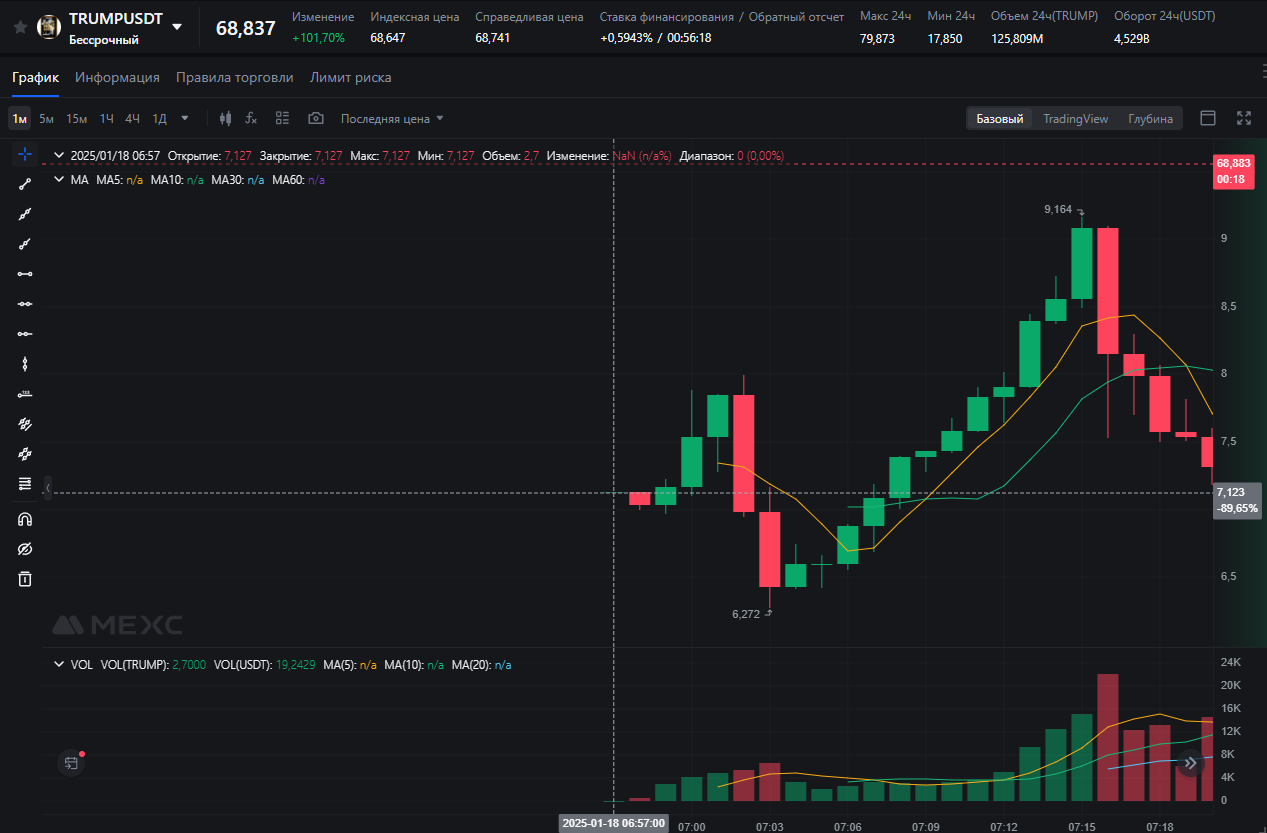Click the 7,123 crosshair price label

tap(1236, 500)
